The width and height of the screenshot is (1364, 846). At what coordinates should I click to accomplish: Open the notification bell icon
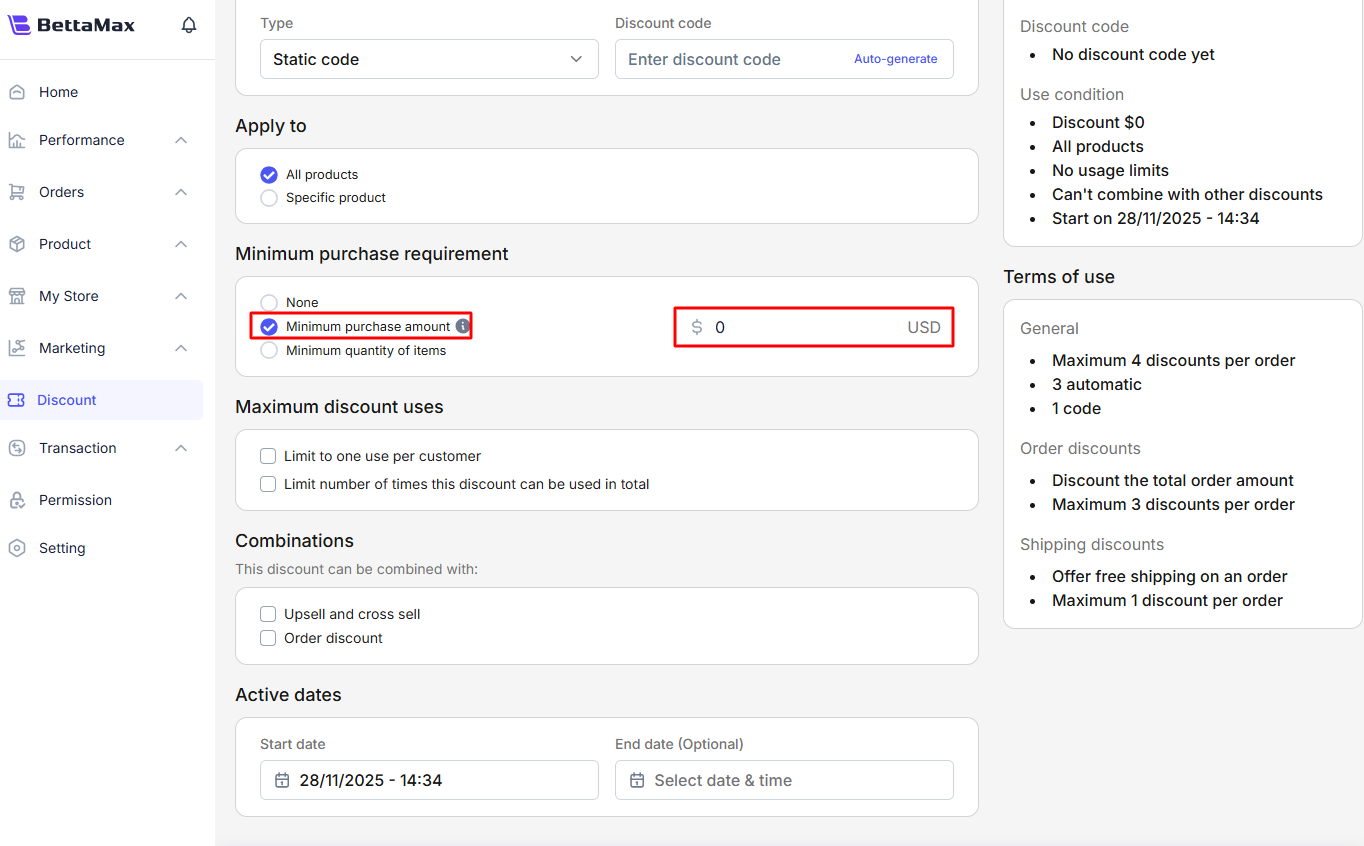pos(188,25)
